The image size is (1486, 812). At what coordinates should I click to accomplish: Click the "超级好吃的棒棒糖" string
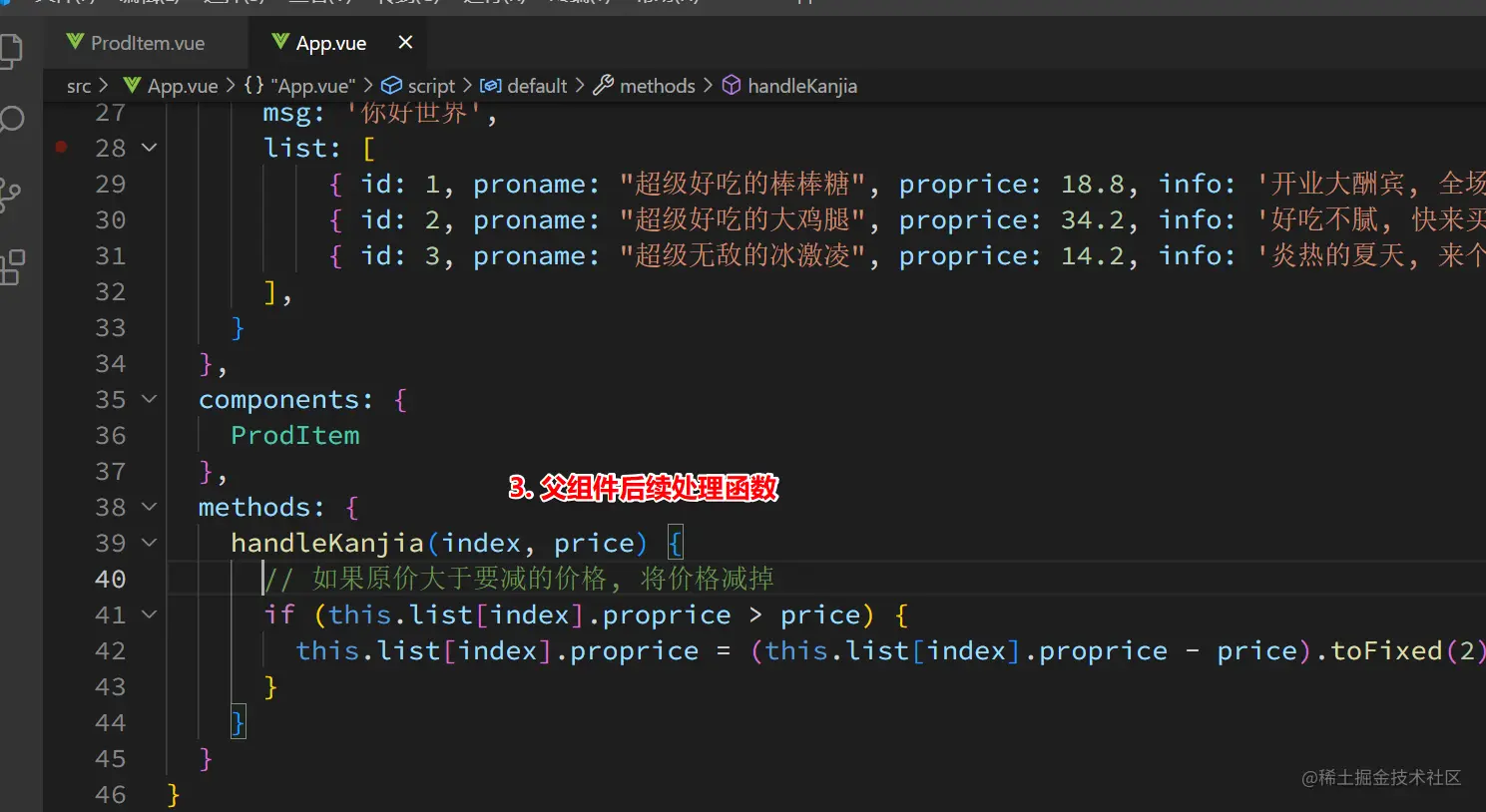(x=742, y=184)
